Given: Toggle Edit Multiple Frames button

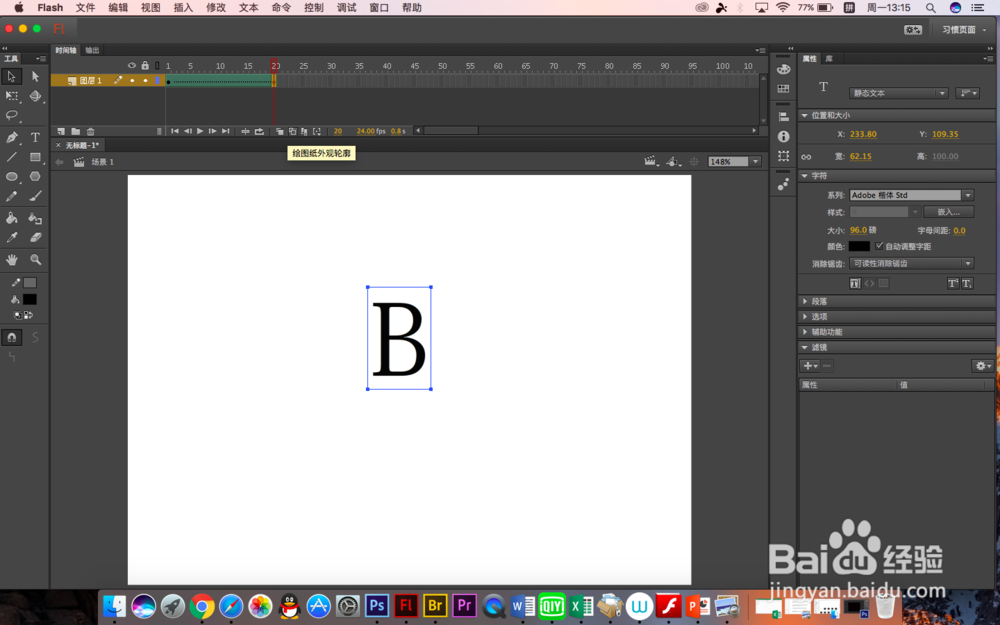Looking at the screenshot, I should click(304, 131).
